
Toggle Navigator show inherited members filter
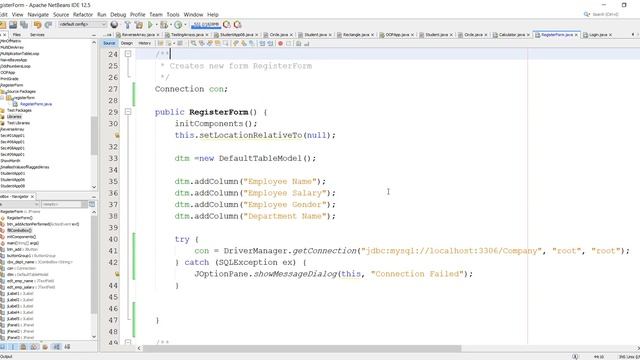[2, 347]
